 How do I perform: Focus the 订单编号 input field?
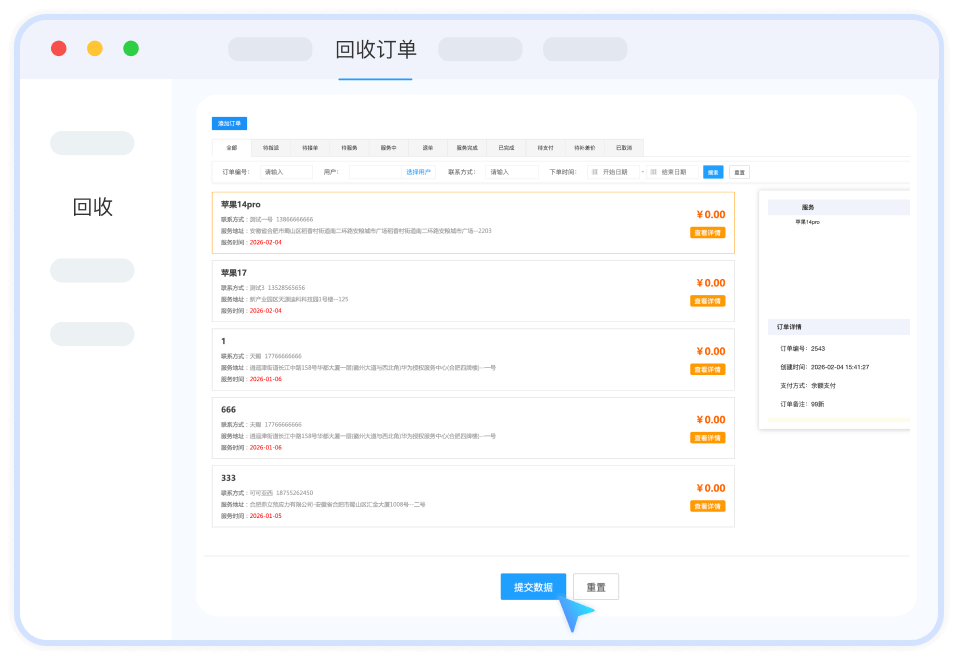point(286,172)
